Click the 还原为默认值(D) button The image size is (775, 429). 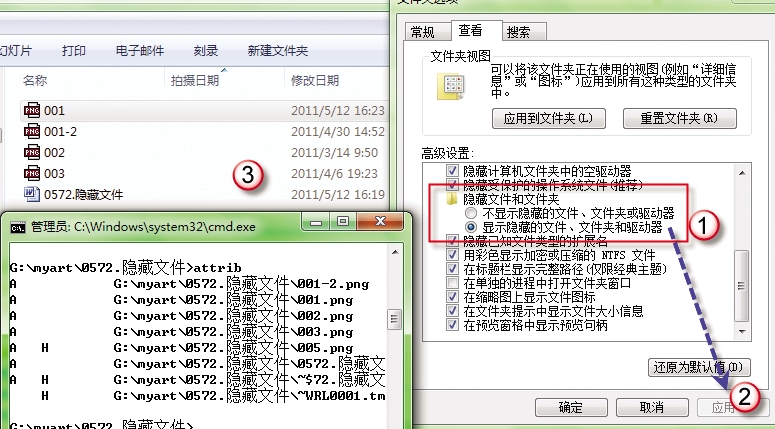point(699,368)
